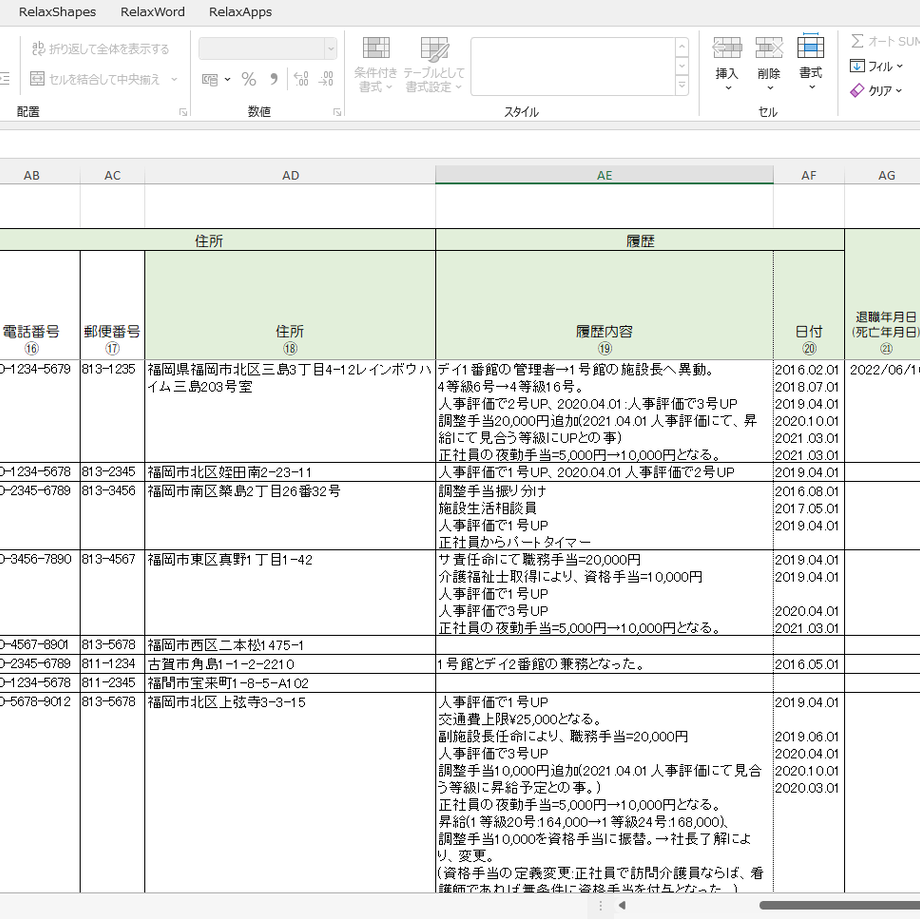Screen dimensions: 920x920
Task: Expand 削除 dropdown arrow
Action: [x=770, y=88]
